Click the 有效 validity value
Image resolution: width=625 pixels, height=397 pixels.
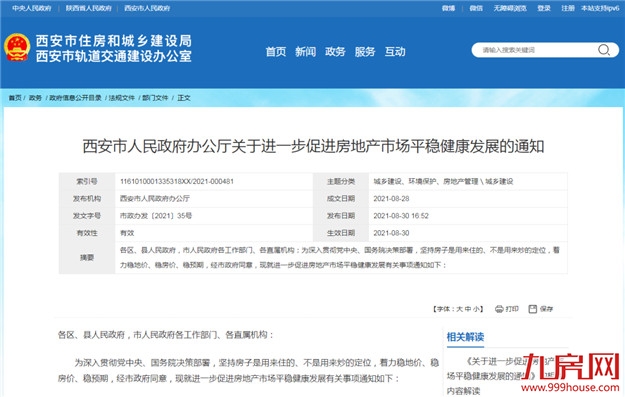127,233
